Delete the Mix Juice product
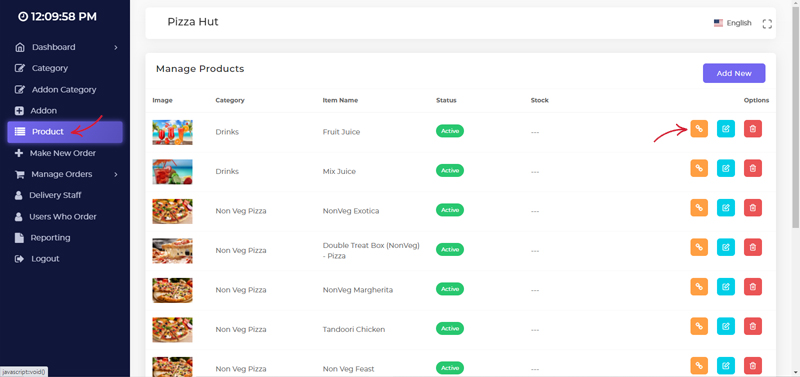Image resolution: width=800 pixels, height=377 pixels. pyautogui.click(x=753, y=168)
